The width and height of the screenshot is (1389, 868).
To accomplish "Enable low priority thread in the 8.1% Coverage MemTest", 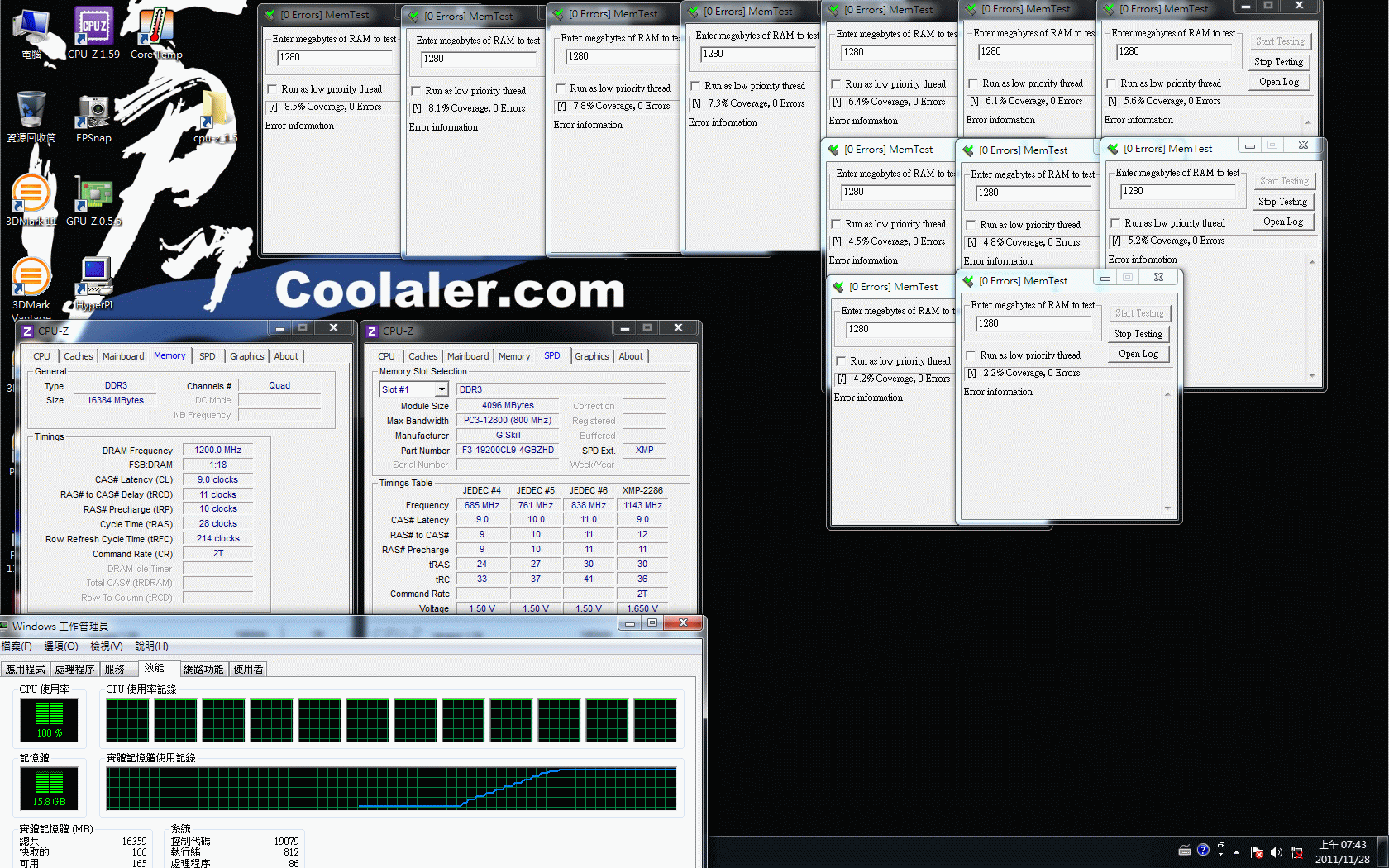I will tap(416, 91).
